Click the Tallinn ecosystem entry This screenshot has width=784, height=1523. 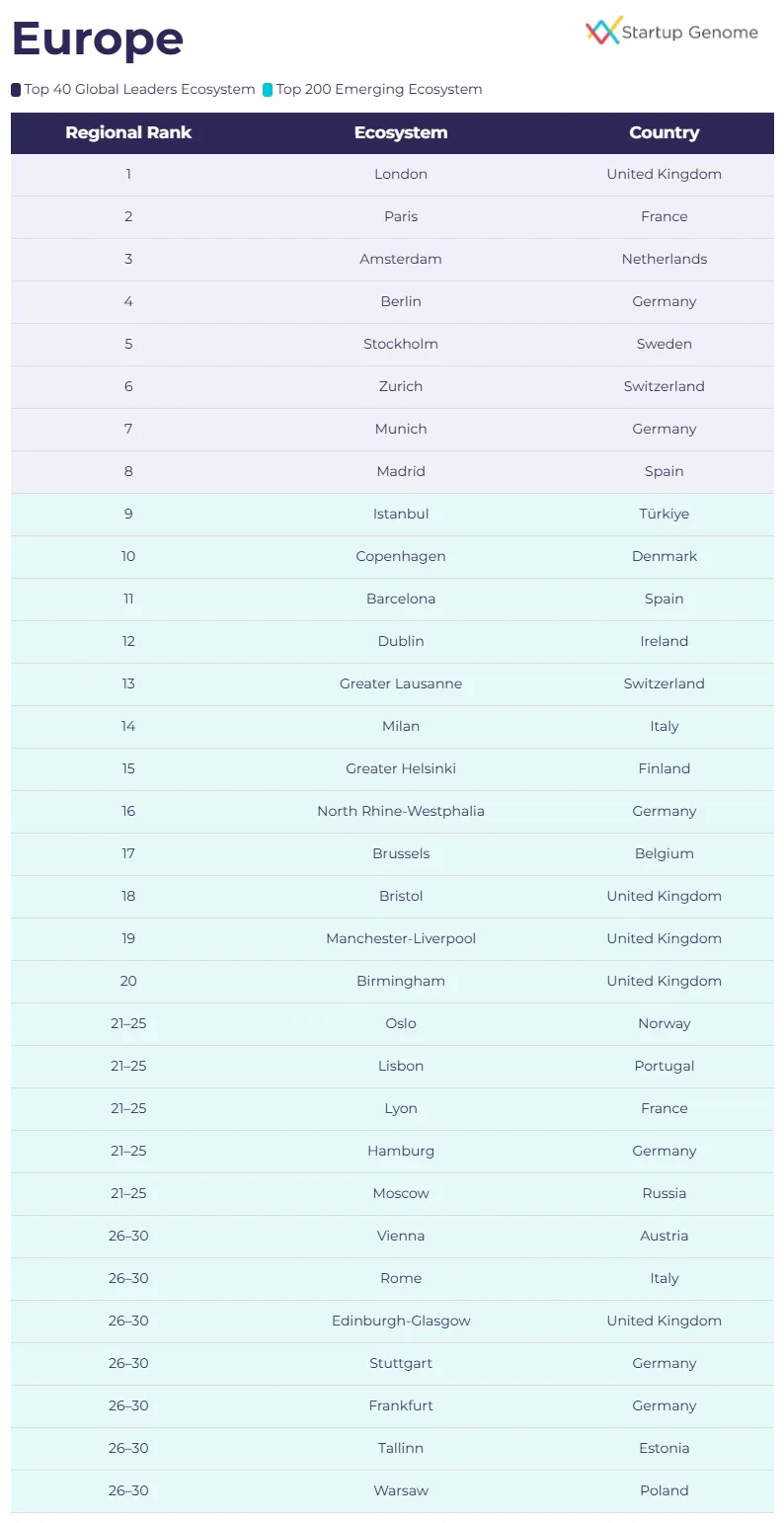(x=401, y=1449)
